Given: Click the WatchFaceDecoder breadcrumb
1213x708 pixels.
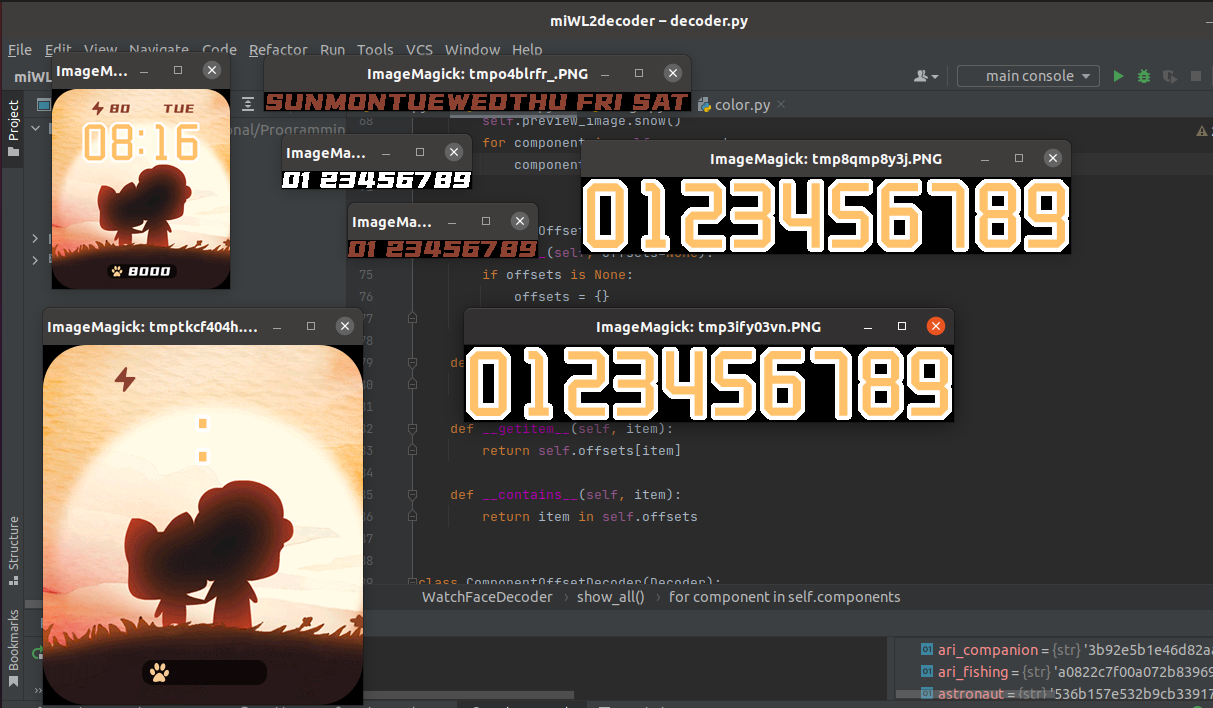Looking at the screenshot, I should click(487, 597).
